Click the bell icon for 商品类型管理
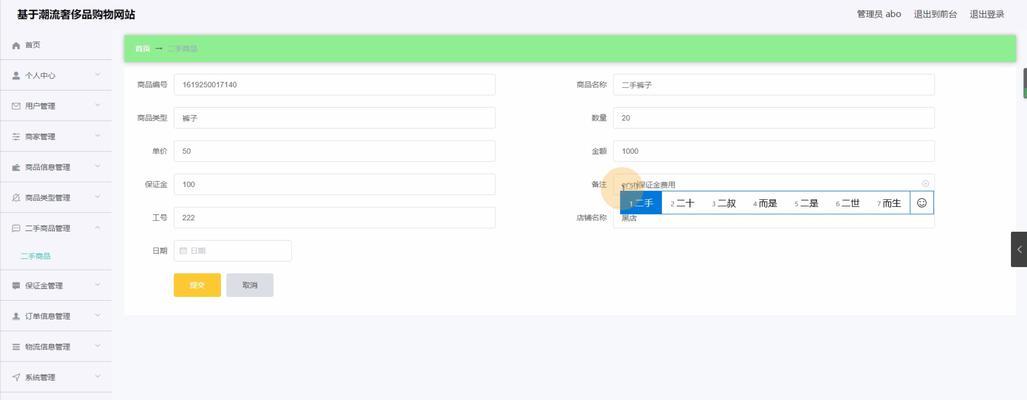 click(16, 198)
